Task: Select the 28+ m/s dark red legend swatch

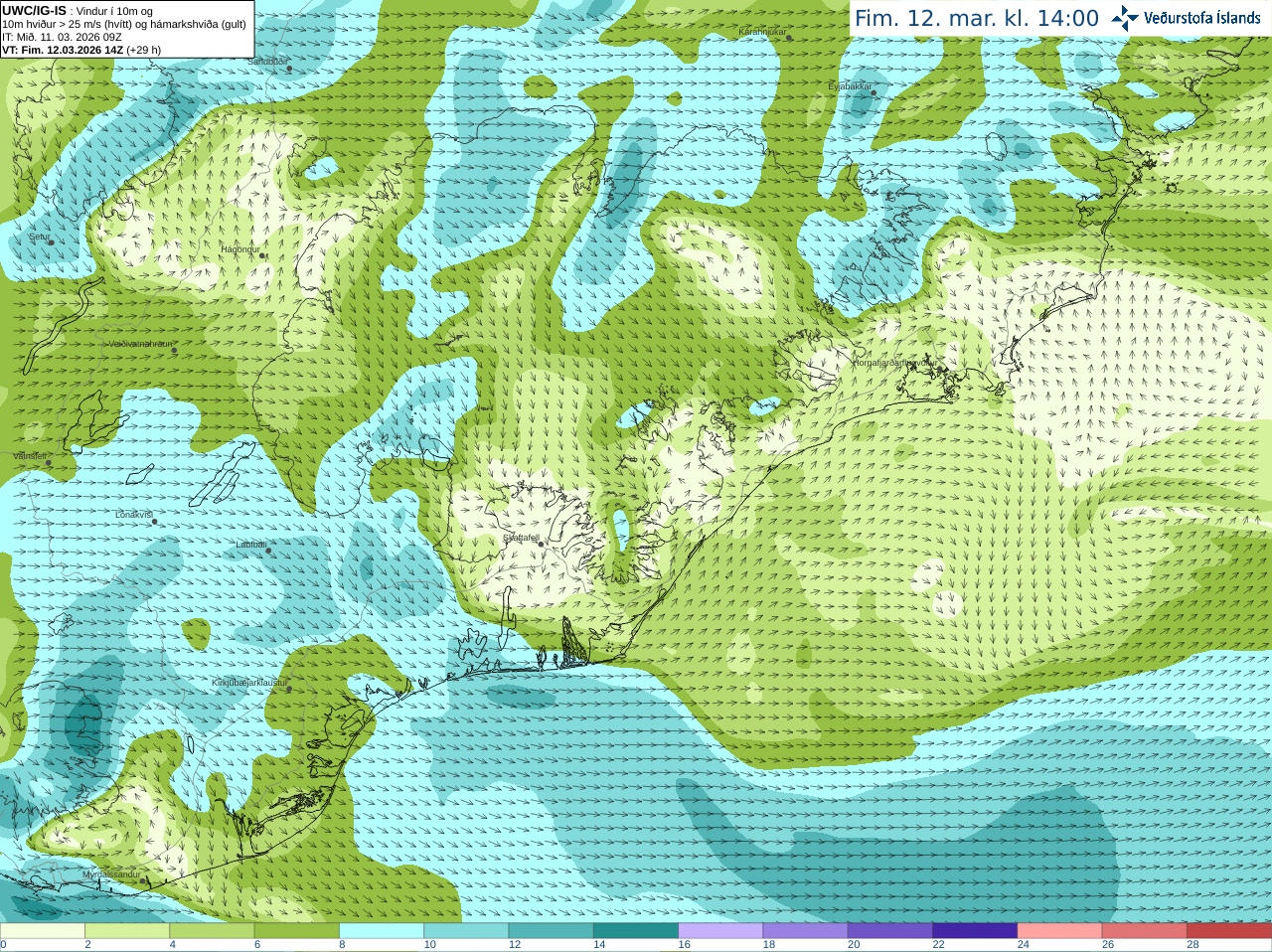Action: pyautogui.click(x=1229, y=931)
